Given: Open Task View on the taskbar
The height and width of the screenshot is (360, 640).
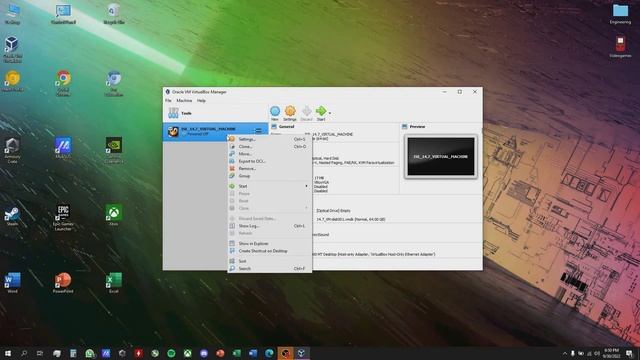Looking at the screenshot, I should (40, 353).
